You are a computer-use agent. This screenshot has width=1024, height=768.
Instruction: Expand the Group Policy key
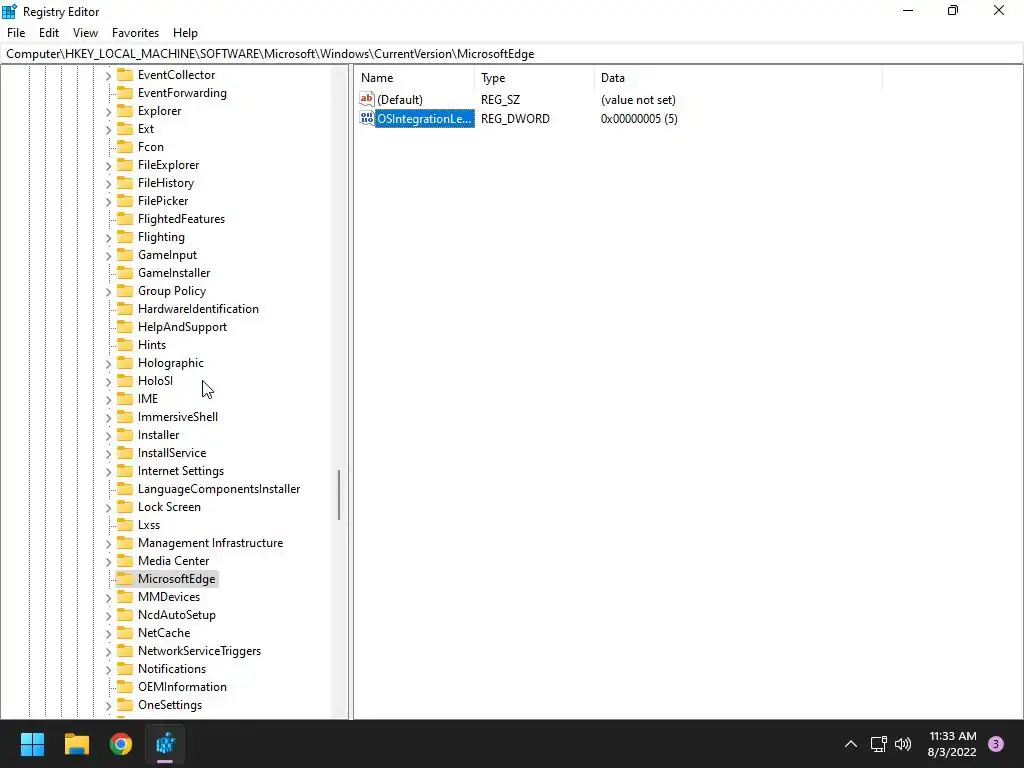click(108, 292)
